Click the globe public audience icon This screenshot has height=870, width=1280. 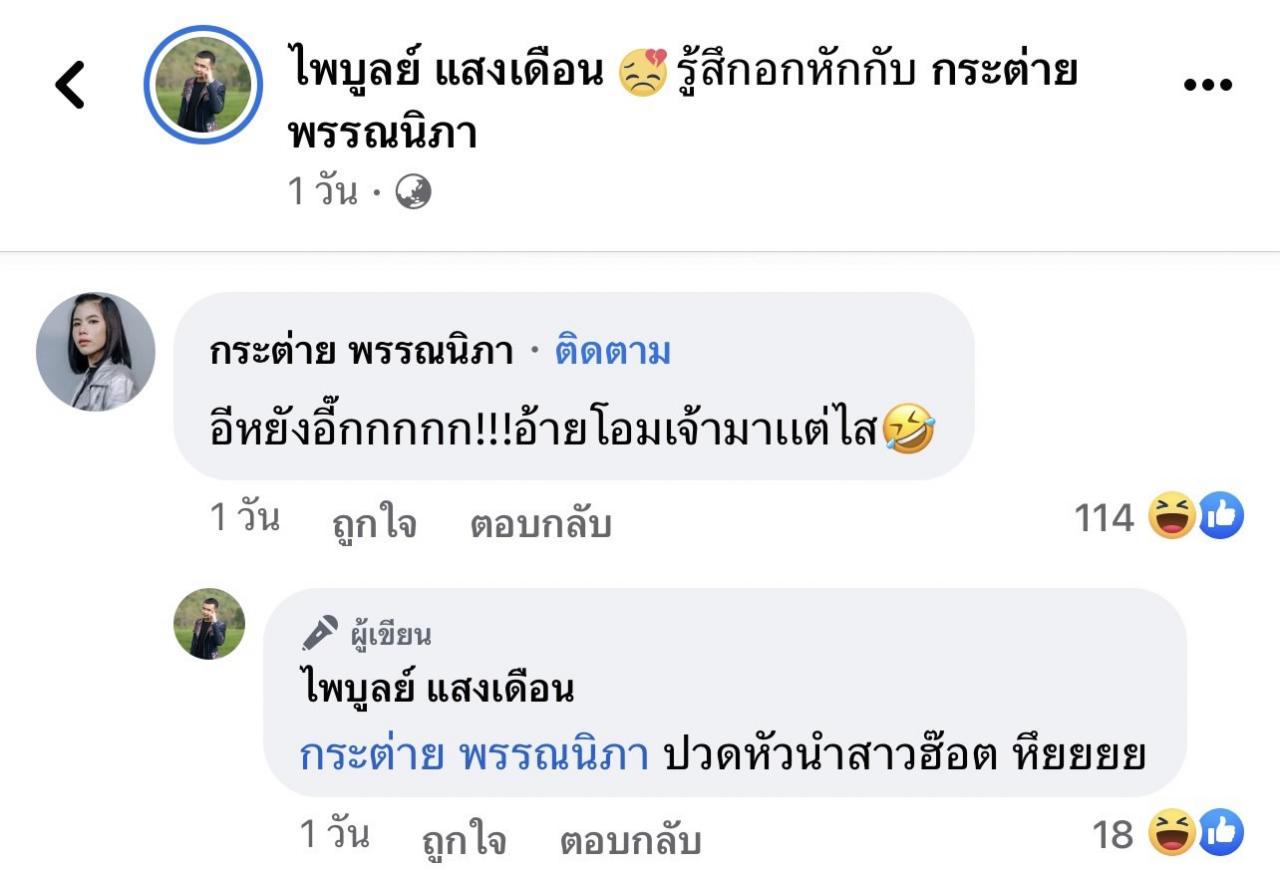point(413,191)
